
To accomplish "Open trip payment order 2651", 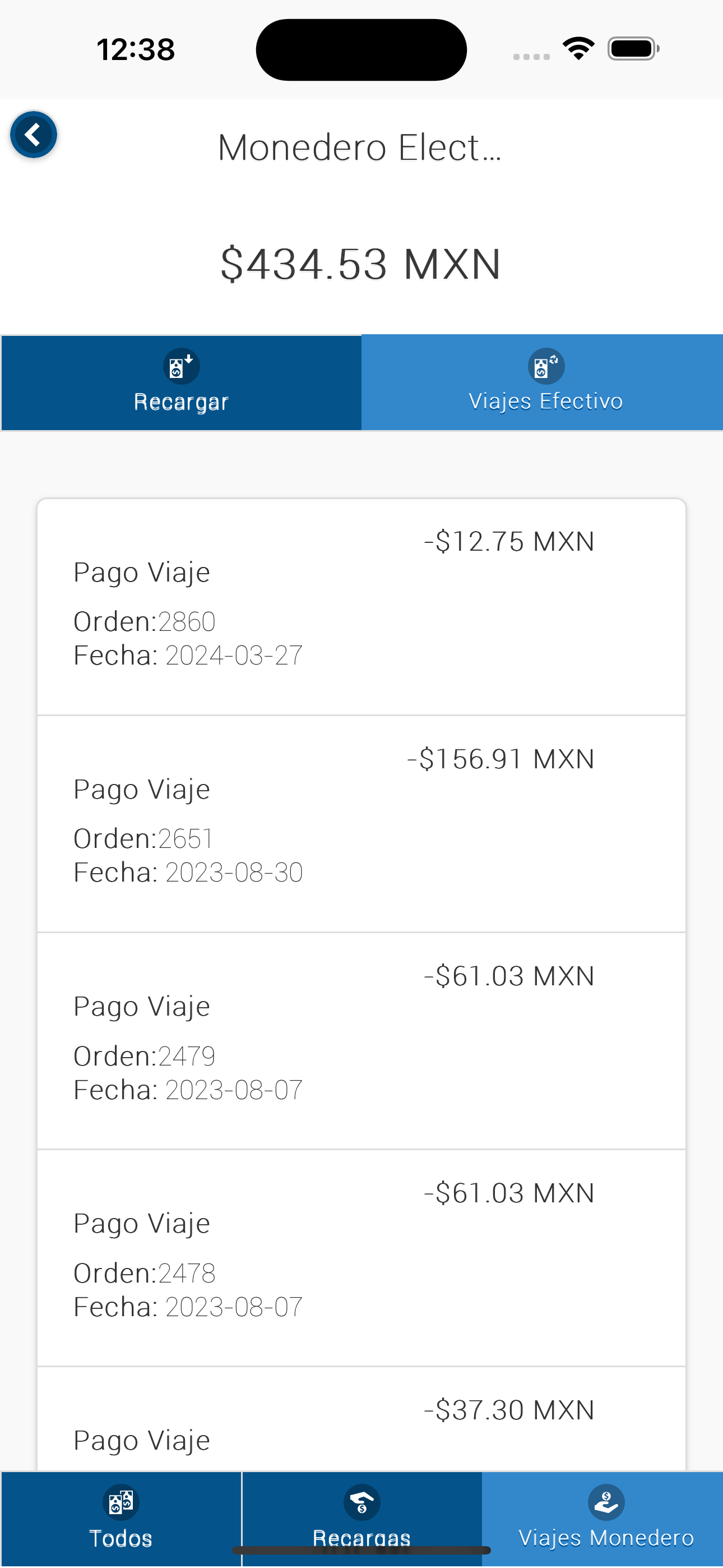I will point(361,824).
